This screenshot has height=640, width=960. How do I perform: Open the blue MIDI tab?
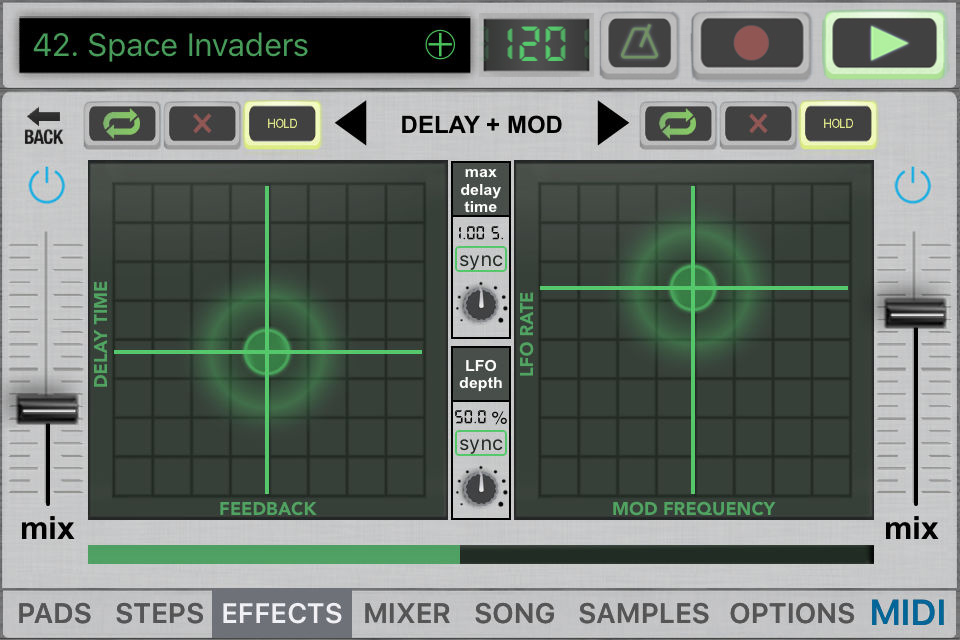(x=908, y=613)
